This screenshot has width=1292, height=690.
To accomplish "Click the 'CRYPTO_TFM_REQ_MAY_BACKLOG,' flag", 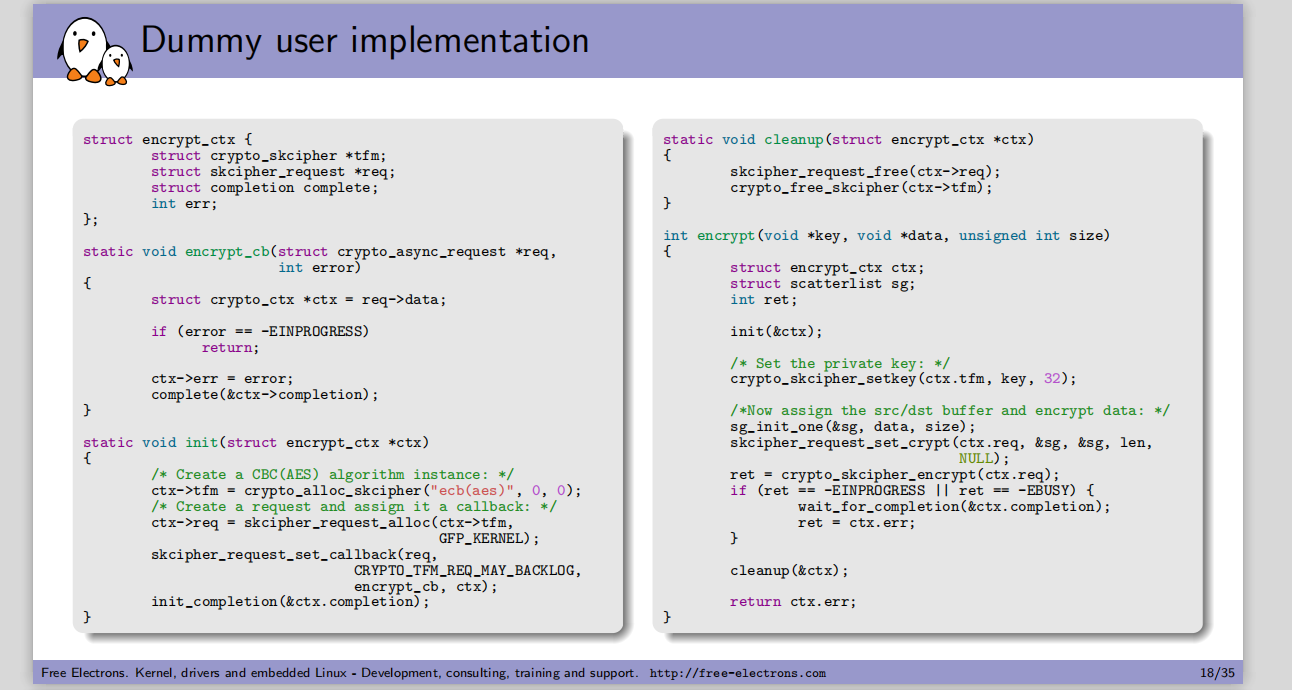I will coord(467,571).
